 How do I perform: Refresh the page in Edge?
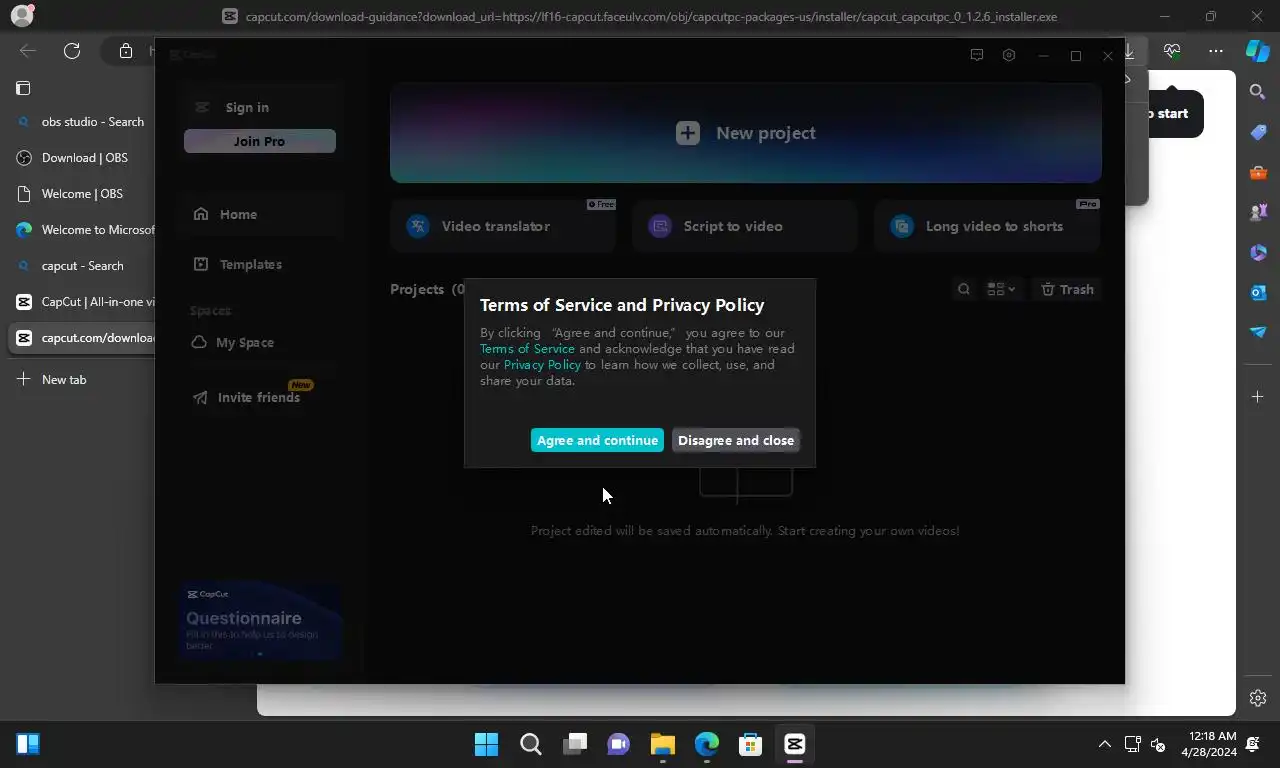tap(72, 51)
